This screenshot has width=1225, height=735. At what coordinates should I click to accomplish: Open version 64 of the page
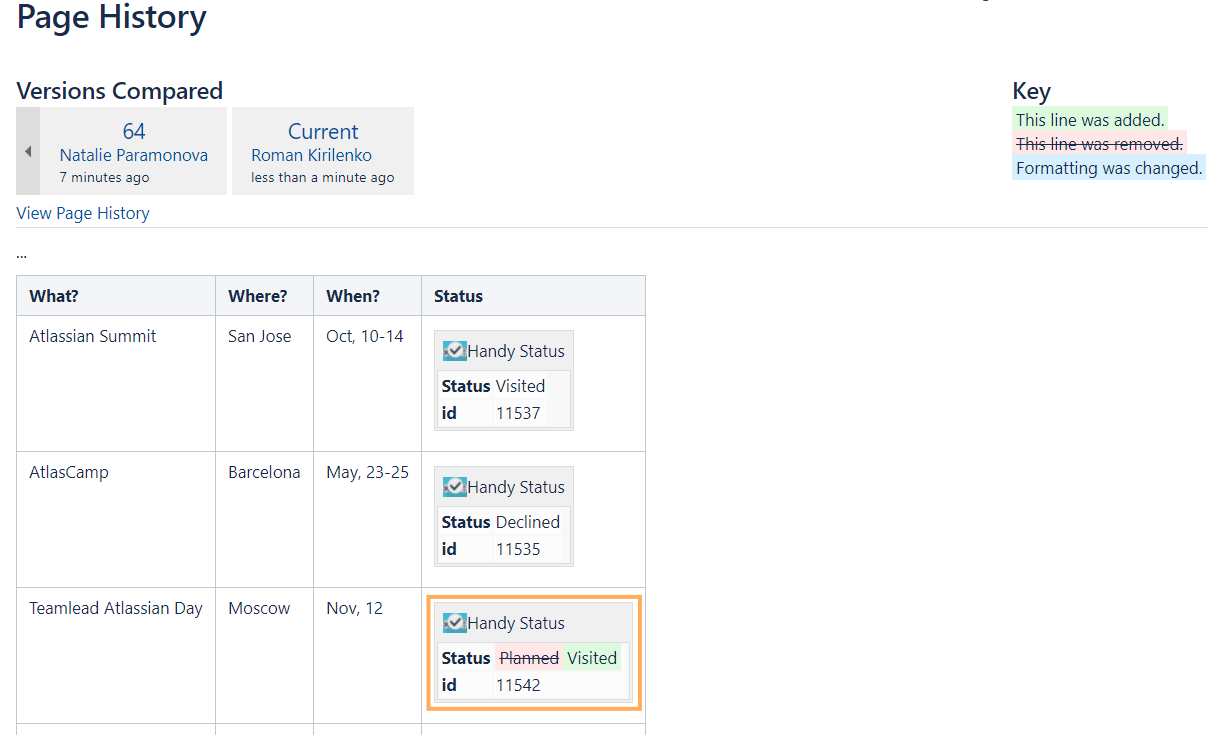pos(134,131)
